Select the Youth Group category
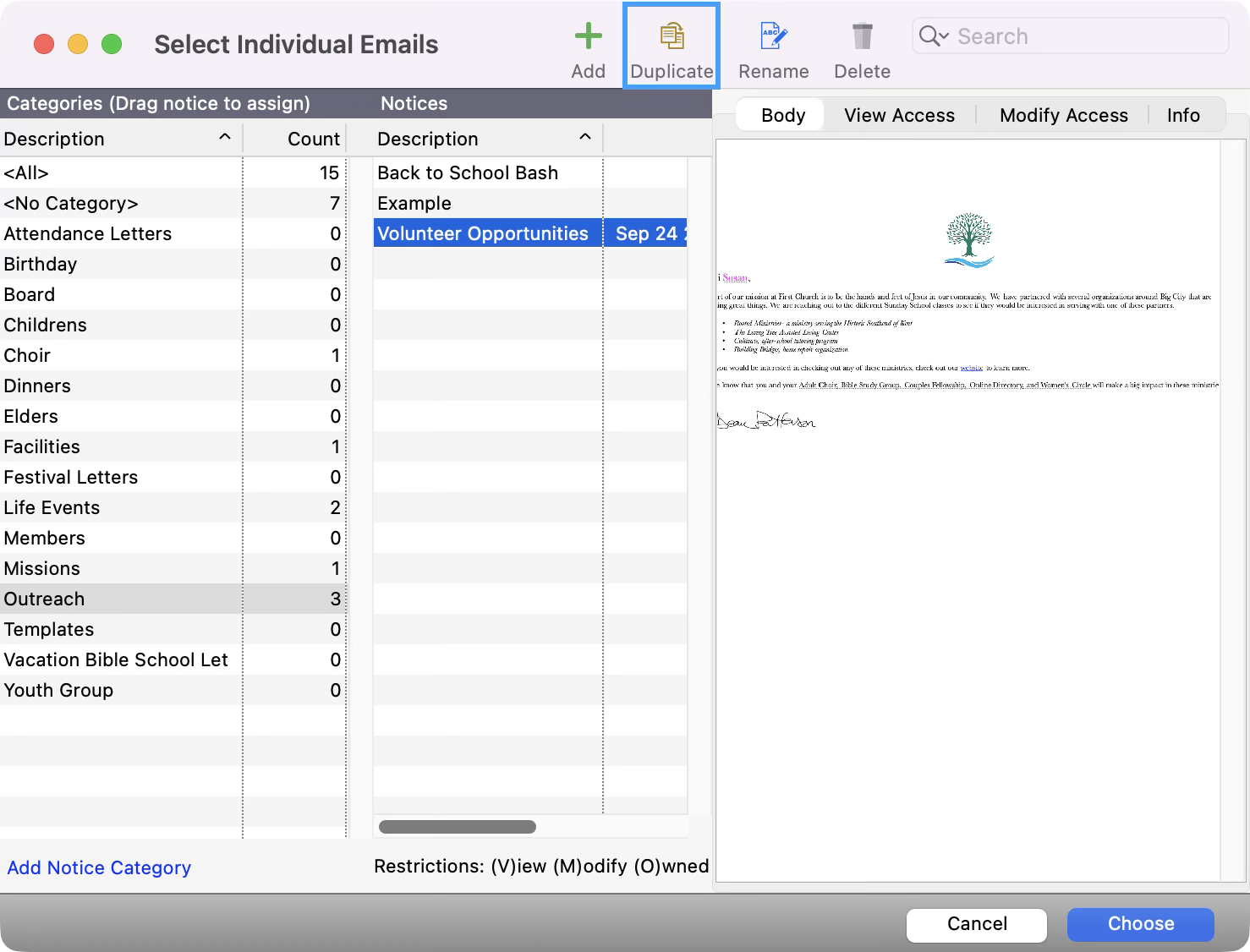Viewport: 1250px width, 952px height. coord(173,690)
